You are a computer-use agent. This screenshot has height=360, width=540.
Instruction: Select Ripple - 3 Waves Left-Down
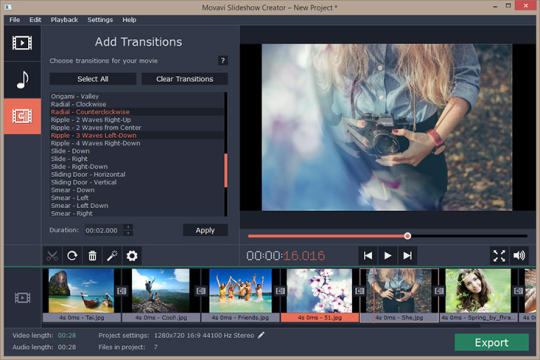coord(137,135)
